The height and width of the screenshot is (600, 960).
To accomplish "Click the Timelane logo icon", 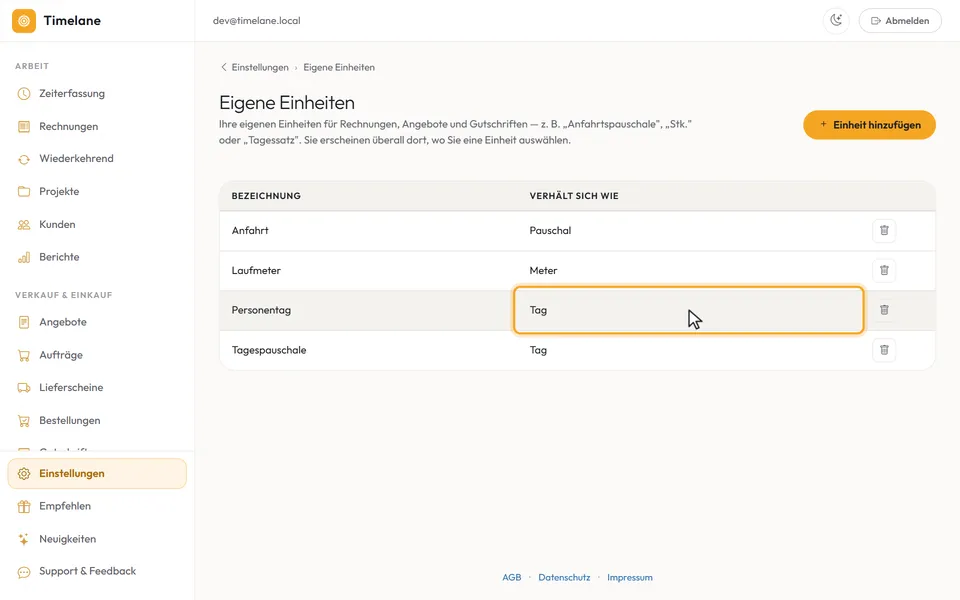I will [x=24, y=21].
